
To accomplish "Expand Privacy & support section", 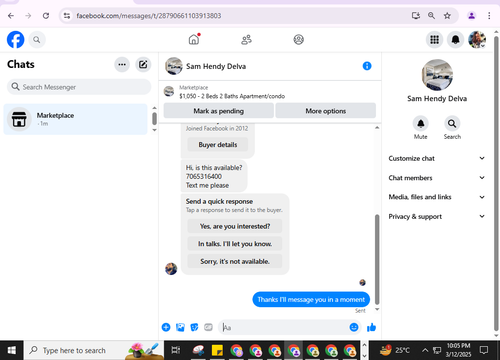I will [437, 216].
